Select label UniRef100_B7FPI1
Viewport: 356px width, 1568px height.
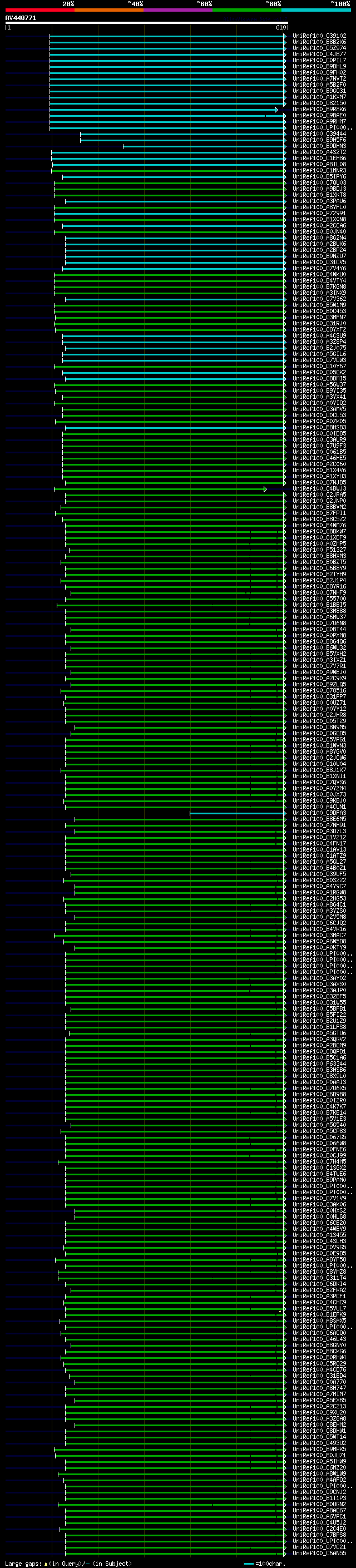pyautogui.click(x=319, y=514)
